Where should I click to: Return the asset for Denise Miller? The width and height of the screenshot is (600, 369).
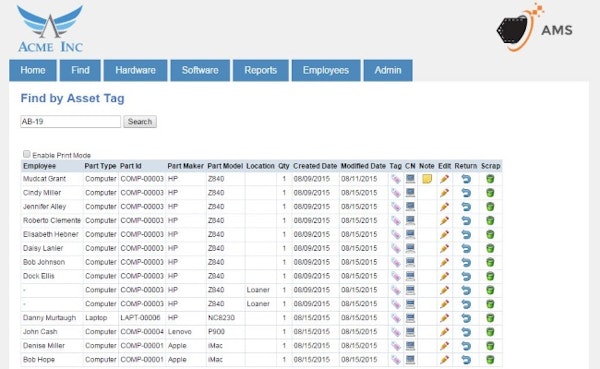click(x=466, y=346)
